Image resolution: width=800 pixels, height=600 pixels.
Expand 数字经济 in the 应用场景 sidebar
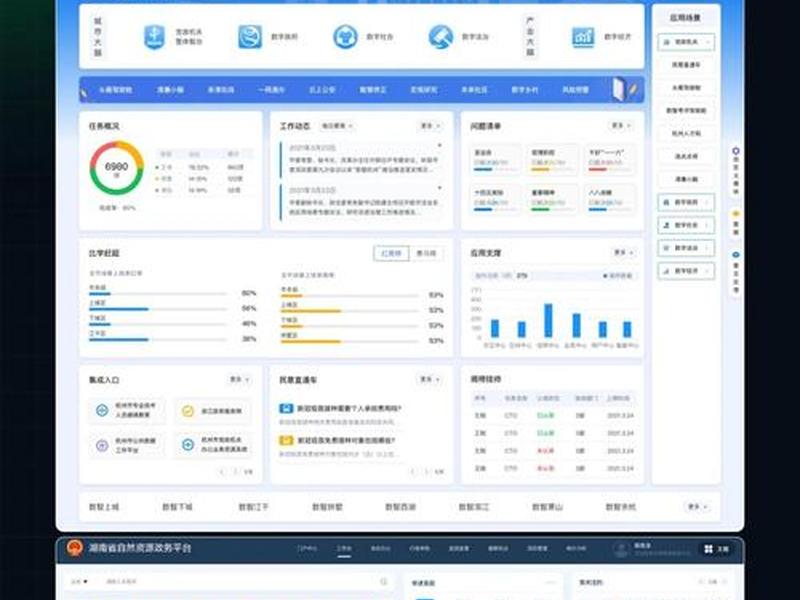(686, 271)
